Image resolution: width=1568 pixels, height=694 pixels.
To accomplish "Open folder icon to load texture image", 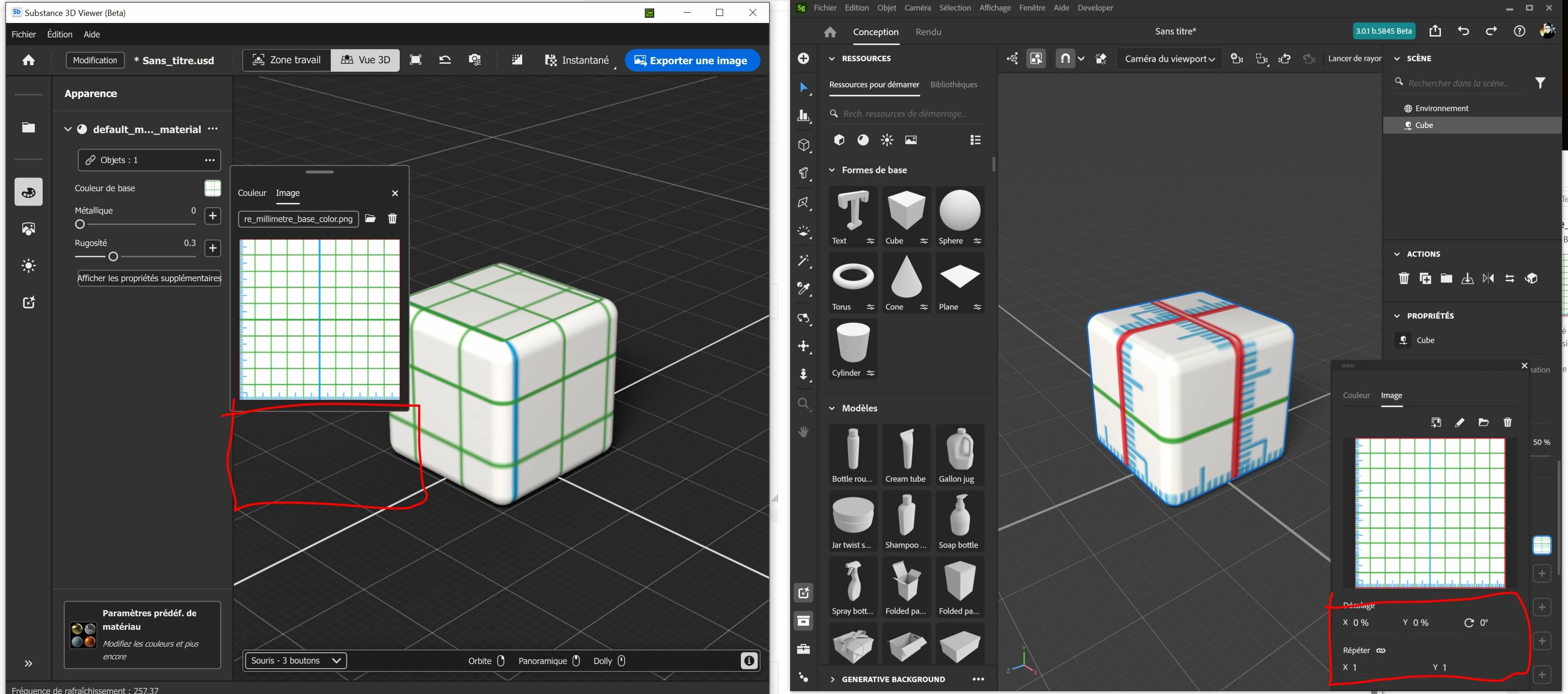I will 370,218.
